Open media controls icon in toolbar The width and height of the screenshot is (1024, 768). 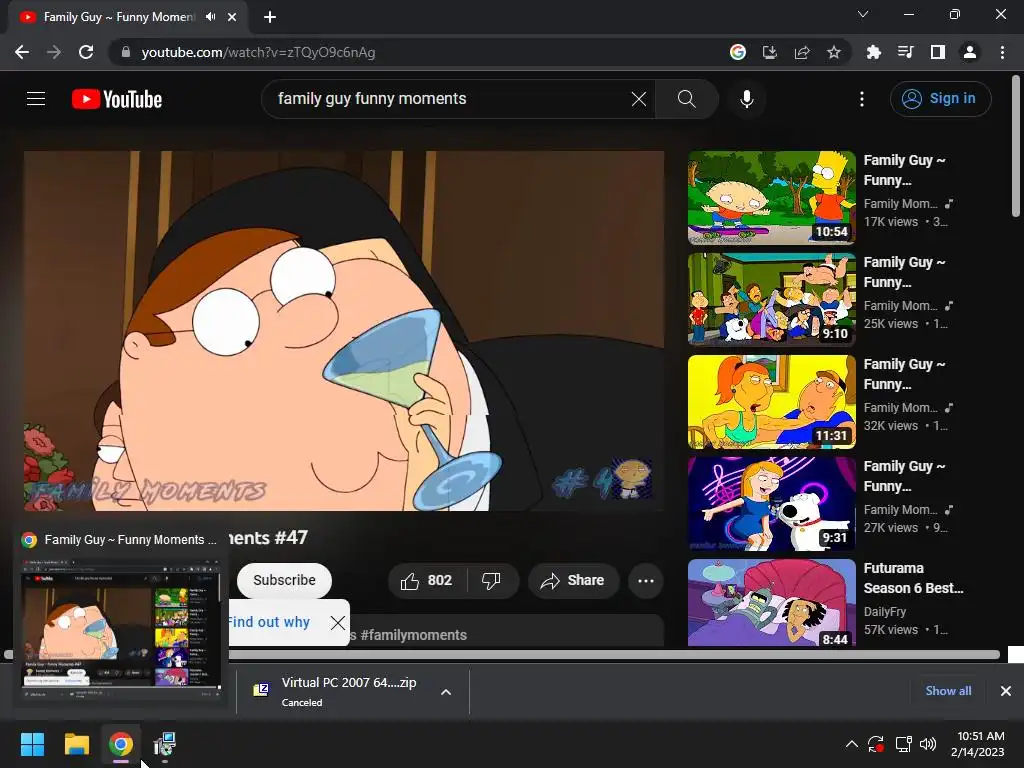(906, 52)
